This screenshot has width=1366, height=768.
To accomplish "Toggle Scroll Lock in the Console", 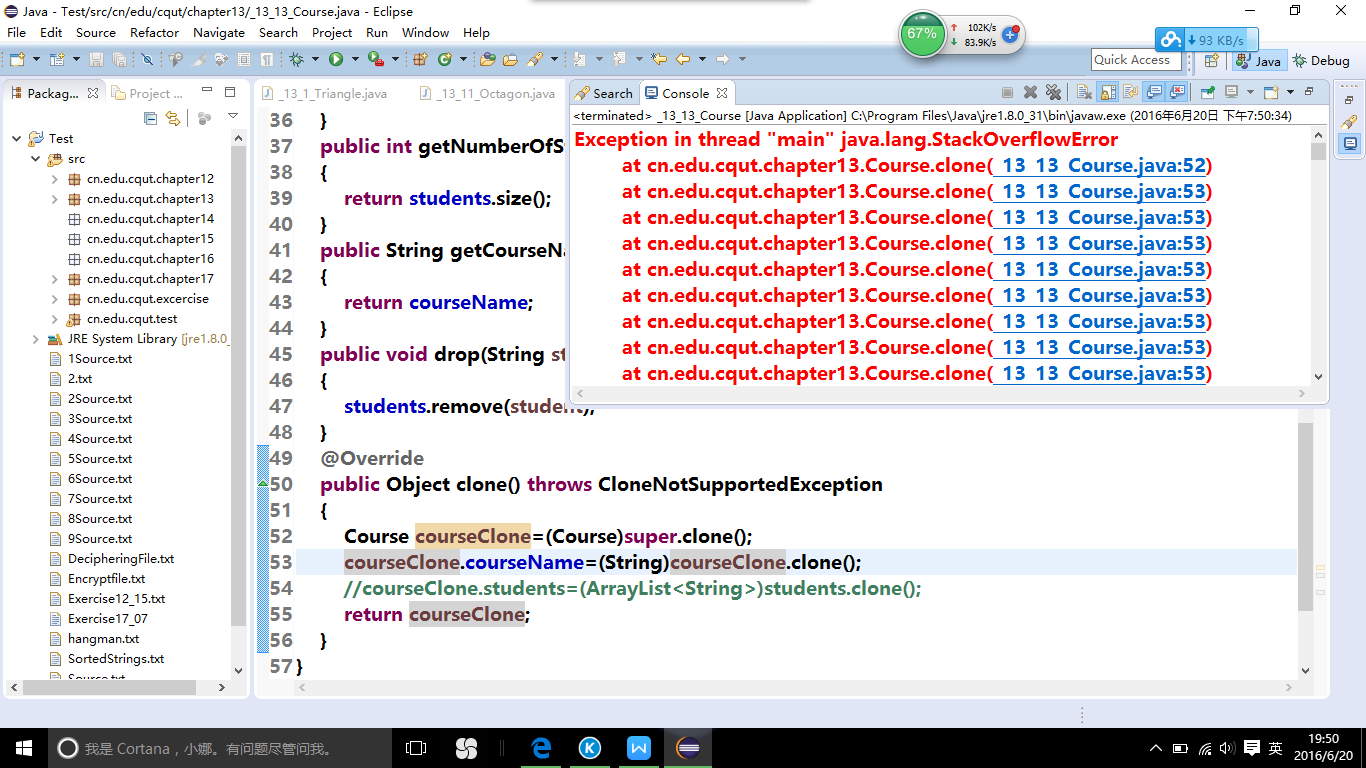I will click(1108, 93).
